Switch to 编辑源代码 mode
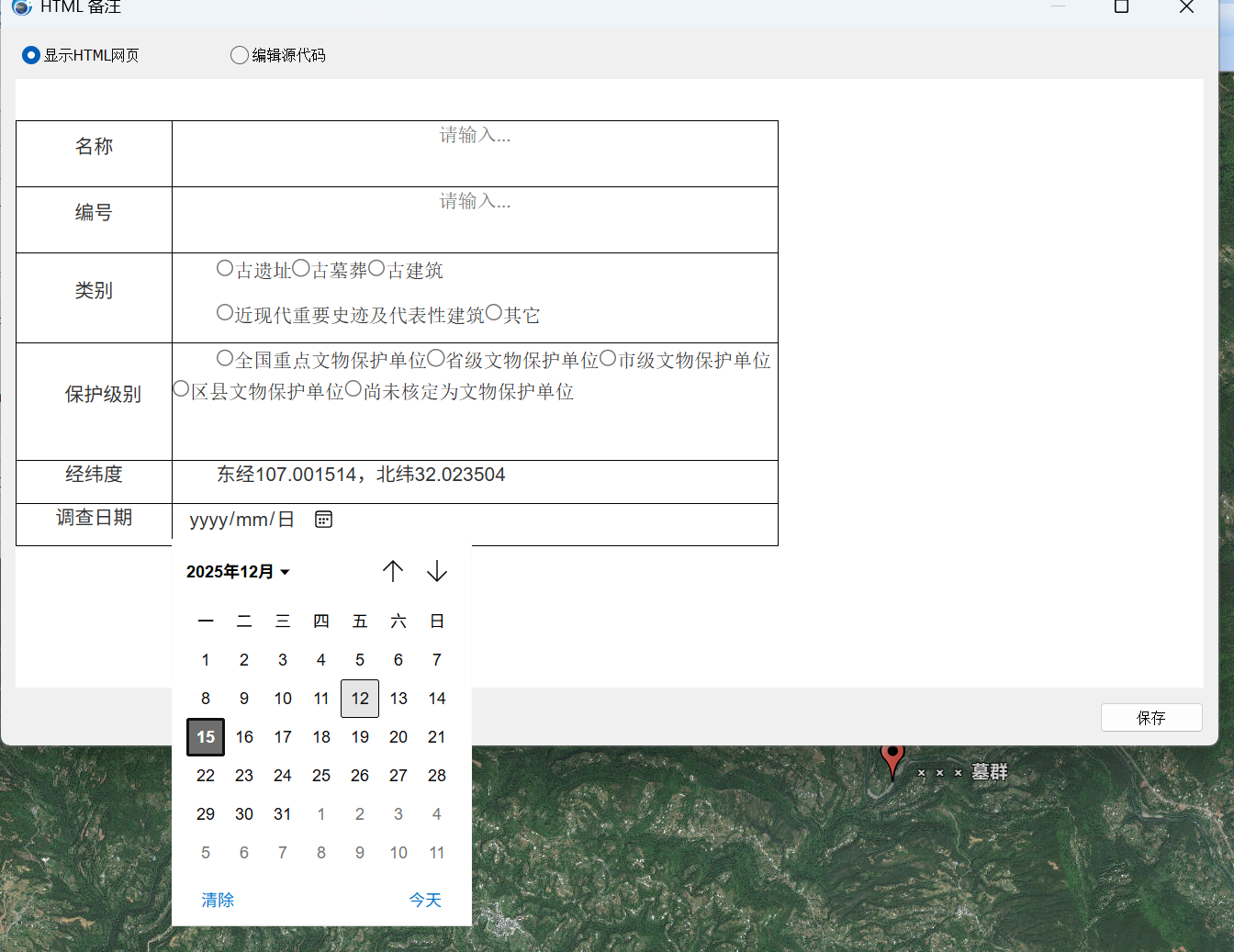1234x952 pixels. 240,55
